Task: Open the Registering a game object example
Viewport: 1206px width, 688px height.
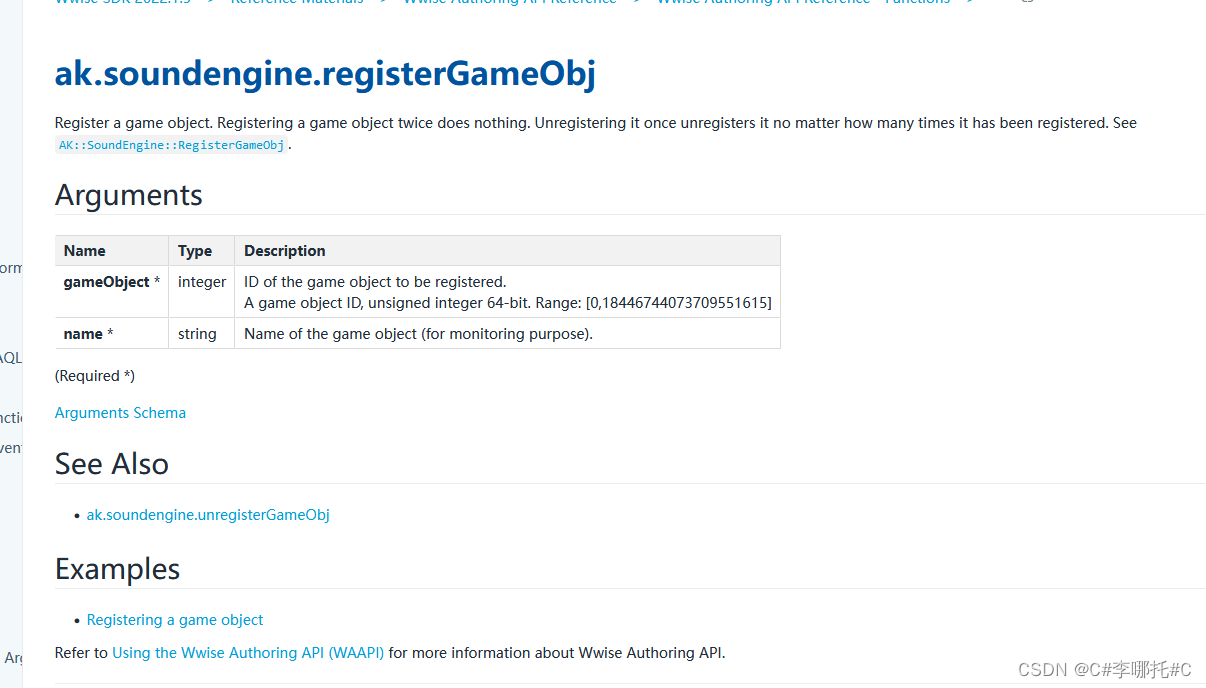Action: coord(175,620)
